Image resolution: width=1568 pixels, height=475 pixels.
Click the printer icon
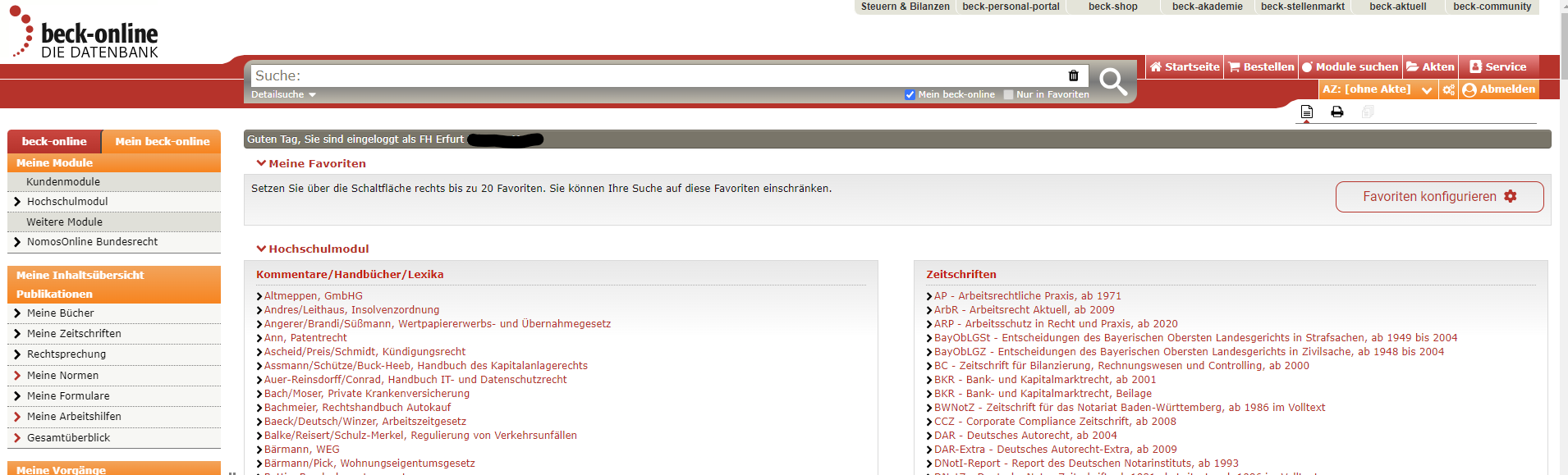point(1336,112)
